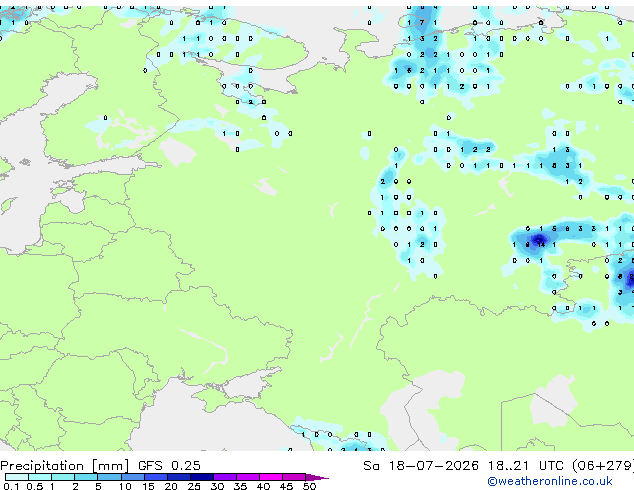Click the "(06+279)" forecast run text
634x490 pixels.
coord(603,466)
